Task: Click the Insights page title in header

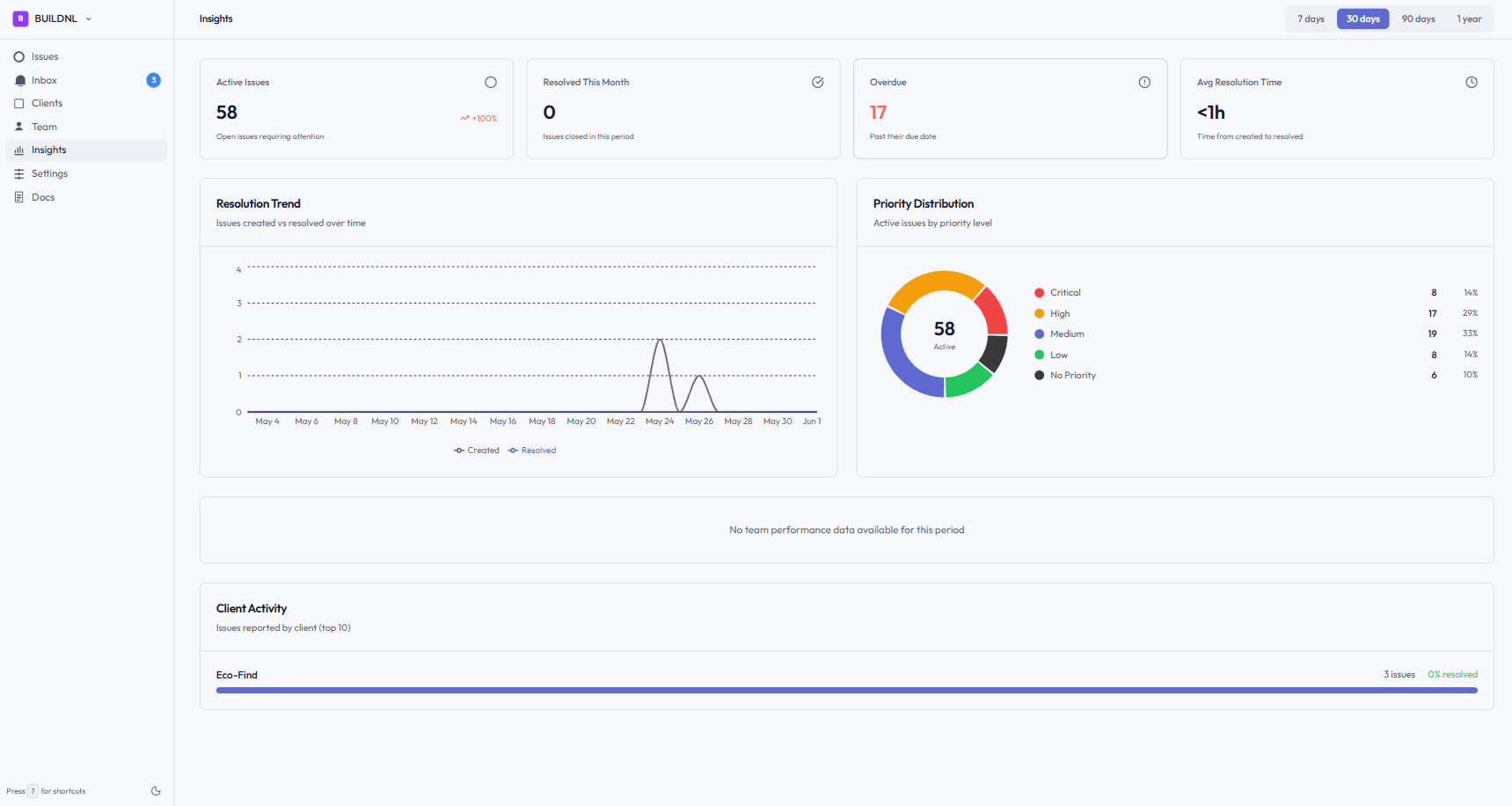Action: click(x=216, y=19)
